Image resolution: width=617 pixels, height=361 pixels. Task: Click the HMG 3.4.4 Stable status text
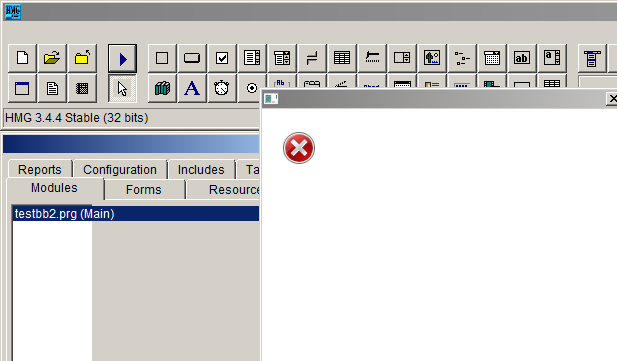[77, 118]
